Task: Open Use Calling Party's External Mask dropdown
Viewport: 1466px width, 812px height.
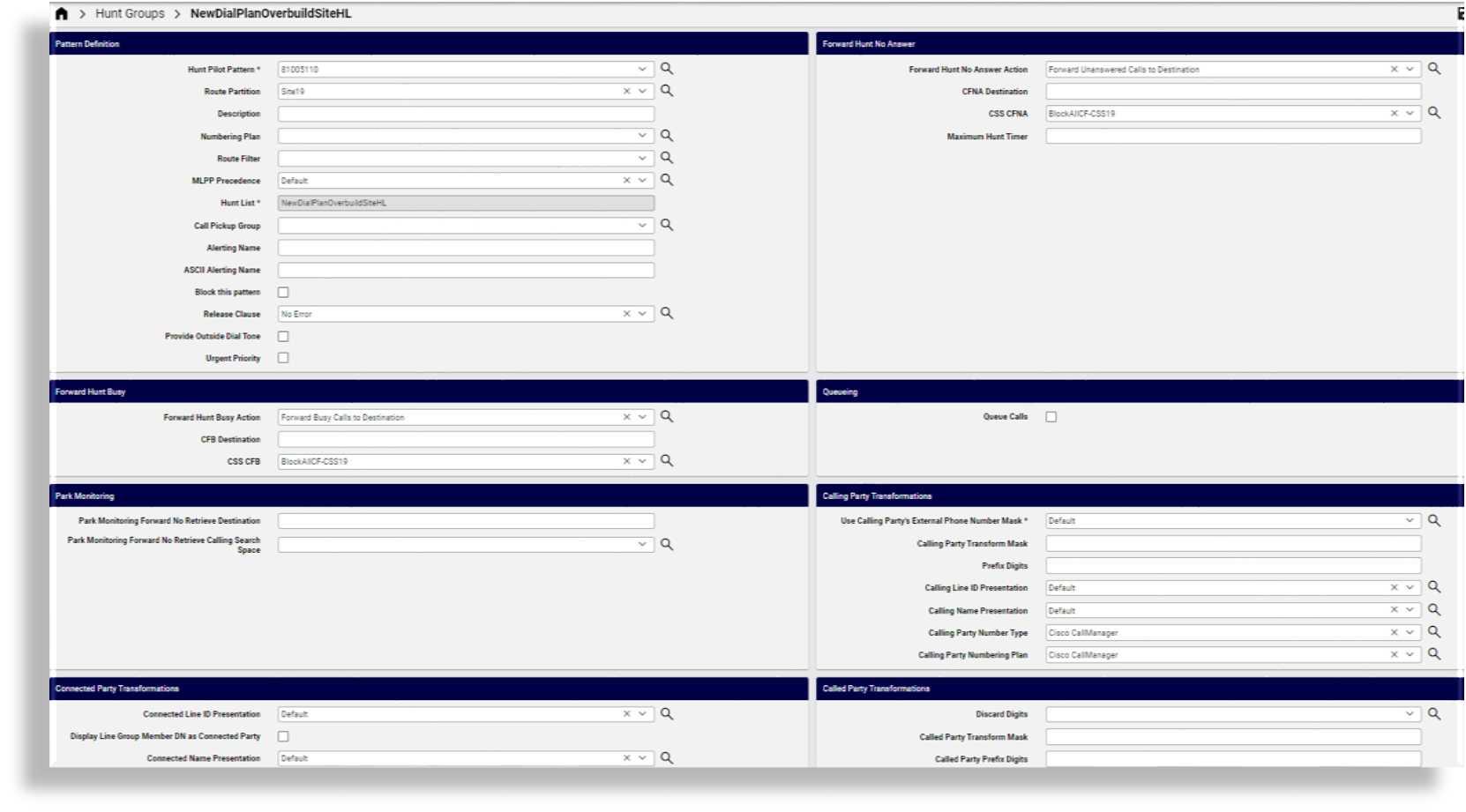Action: pyautogui.click(x=1410, y=521)
